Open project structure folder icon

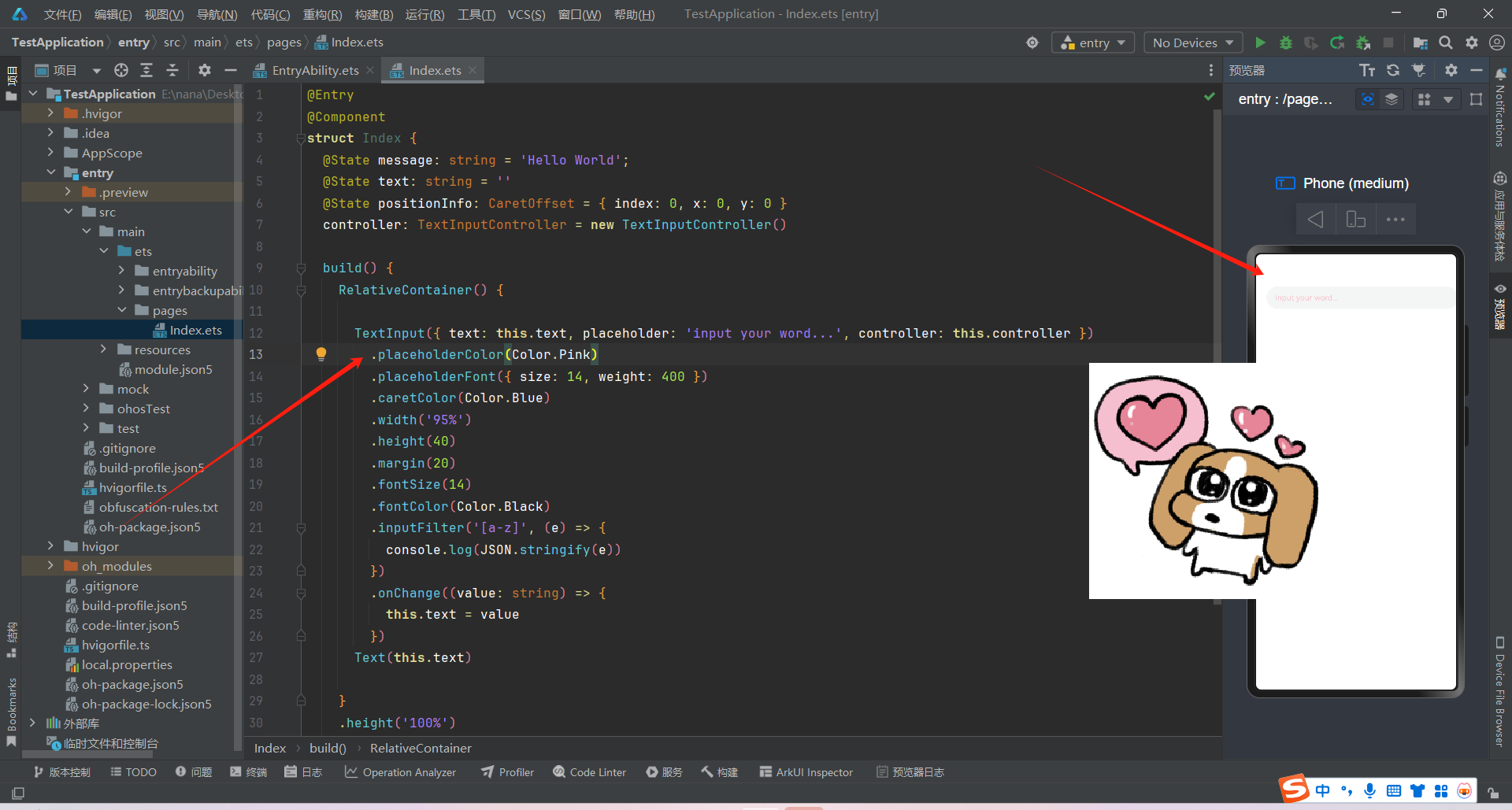(x=1420, y=43)
